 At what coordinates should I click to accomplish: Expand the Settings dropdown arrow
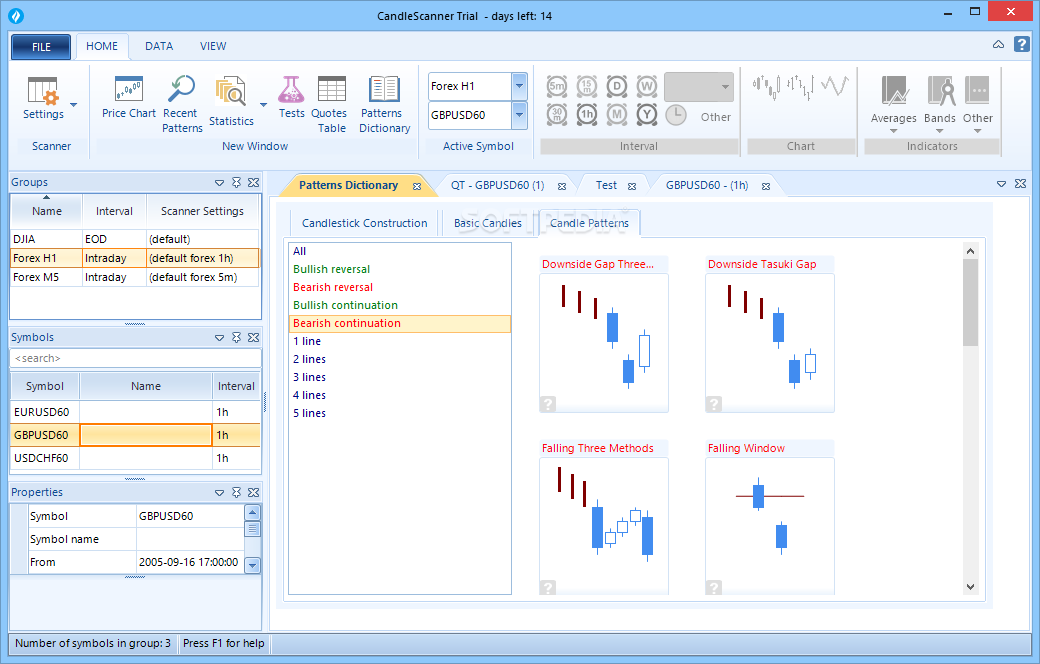(74, 105)
